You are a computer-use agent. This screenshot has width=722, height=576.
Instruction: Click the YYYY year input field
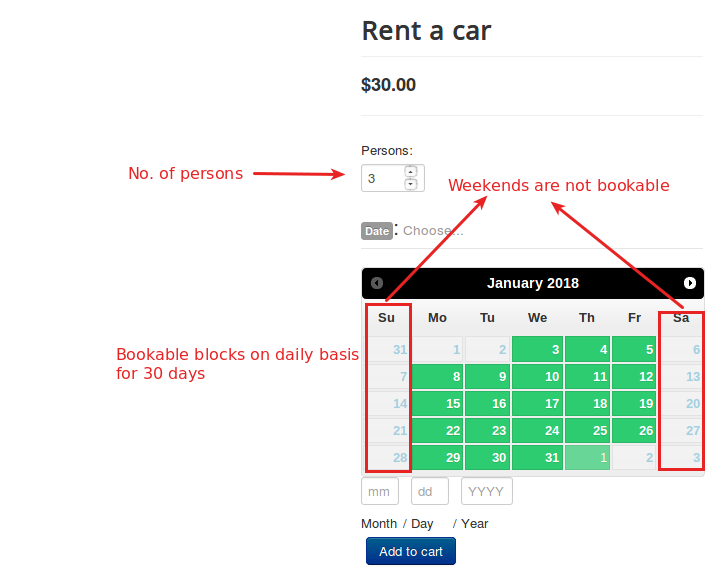(486, 492)
